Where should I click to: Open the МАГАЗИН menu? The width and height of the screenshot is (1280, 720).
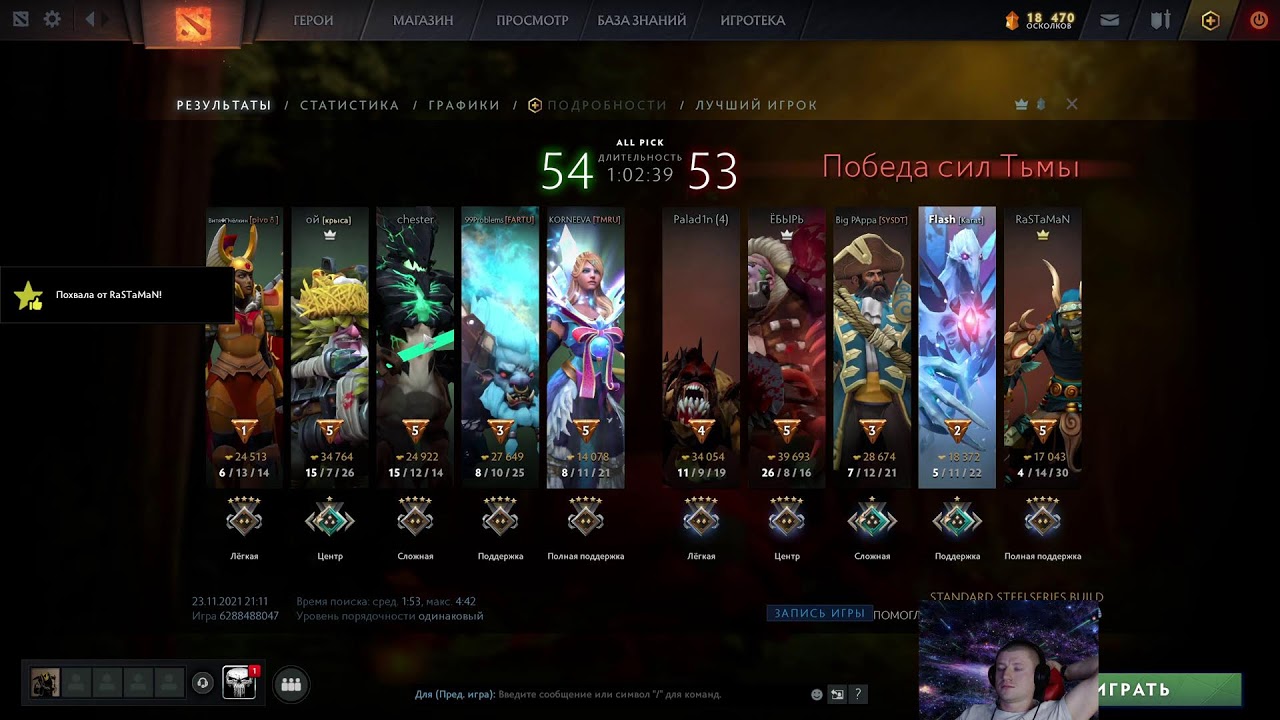coord(423,20)
